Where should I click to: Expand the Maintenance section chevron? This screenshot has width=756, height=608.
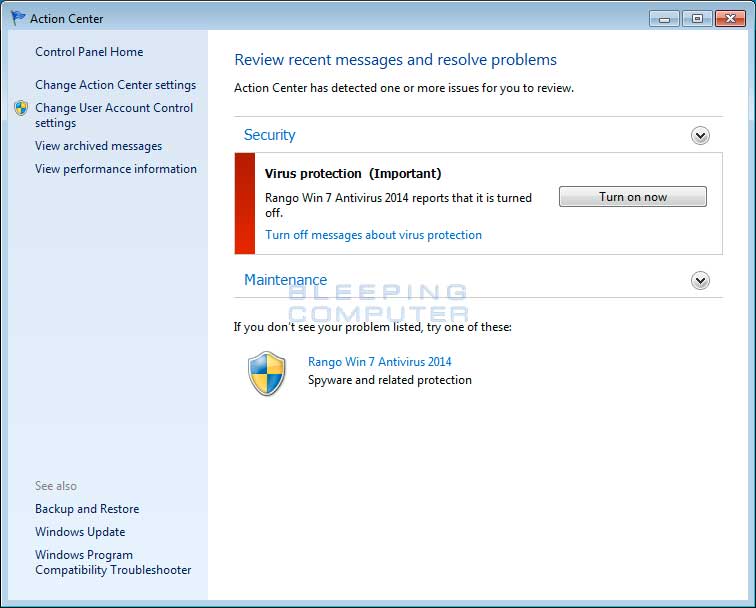[x=700, y=280]
